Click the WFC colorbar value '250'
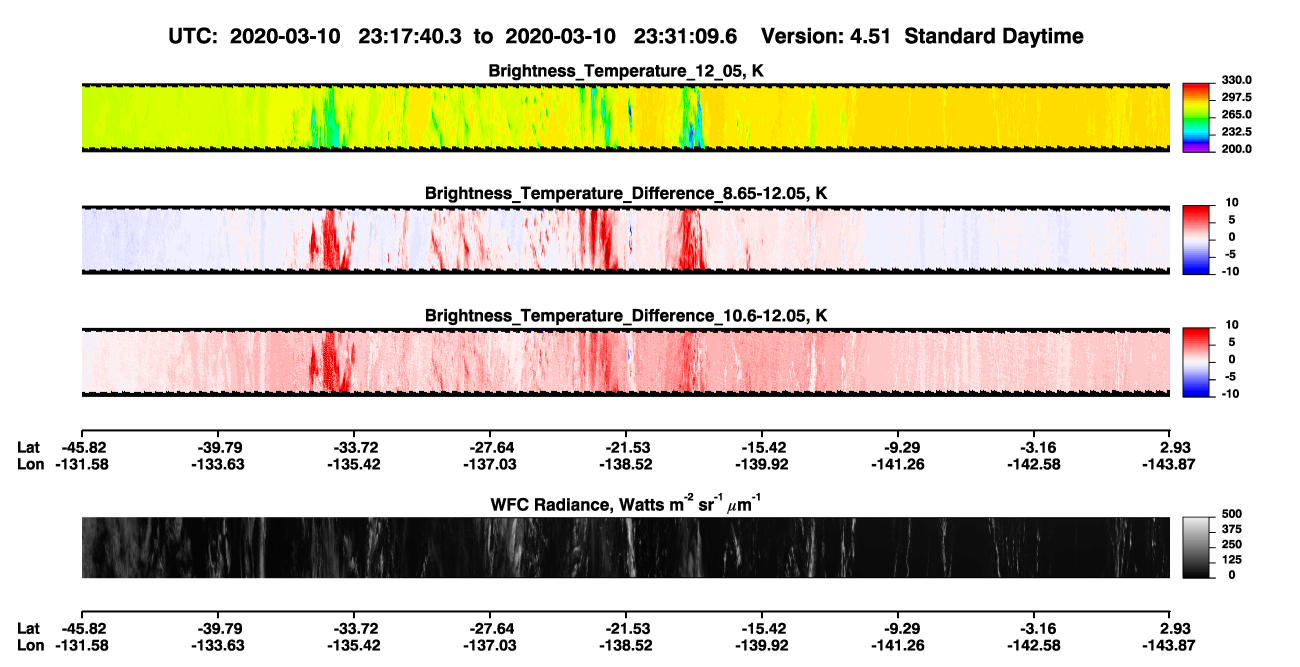 pos(1232,544)
